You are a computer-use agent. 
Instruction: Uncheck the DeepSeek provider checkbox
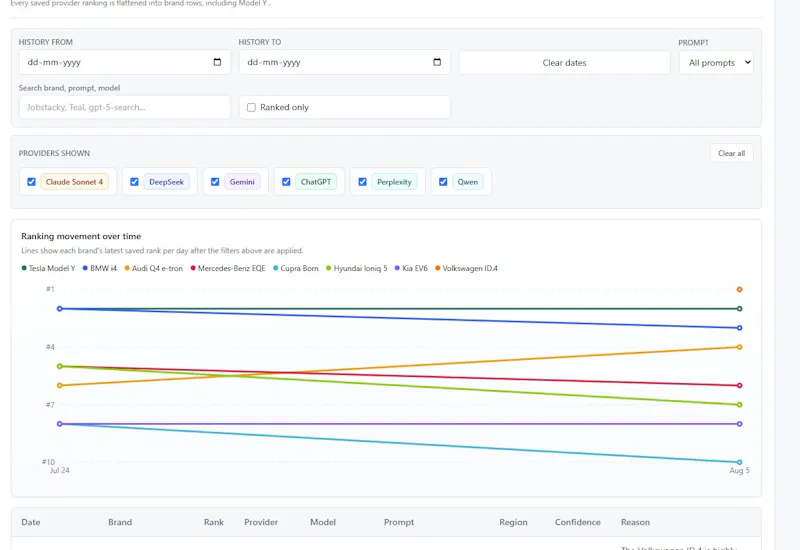[x=134, y=182]
